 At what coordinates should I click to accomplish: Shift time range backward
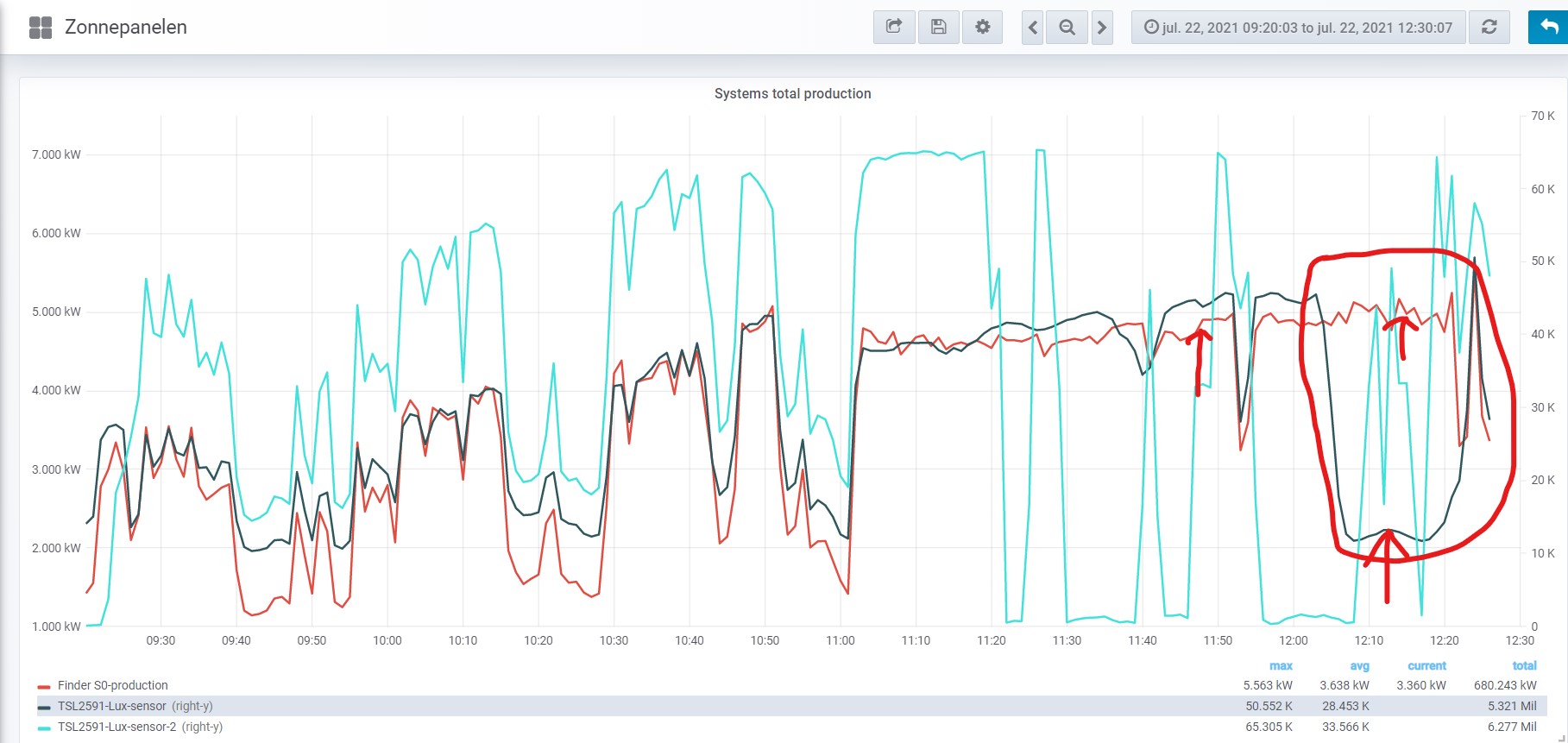pos(1032,28)
